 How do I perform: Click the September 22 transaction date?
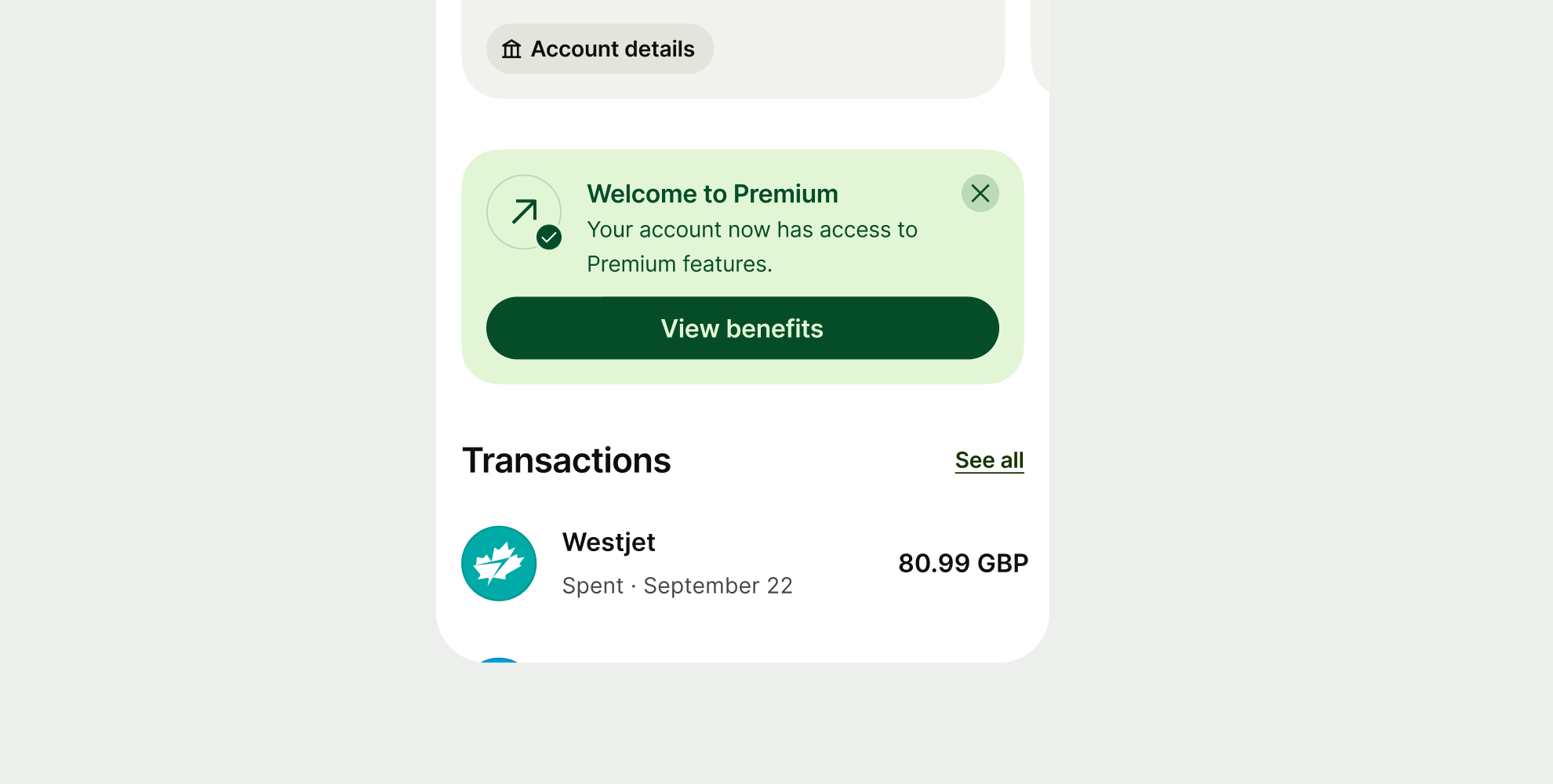(x=718, y=586)
